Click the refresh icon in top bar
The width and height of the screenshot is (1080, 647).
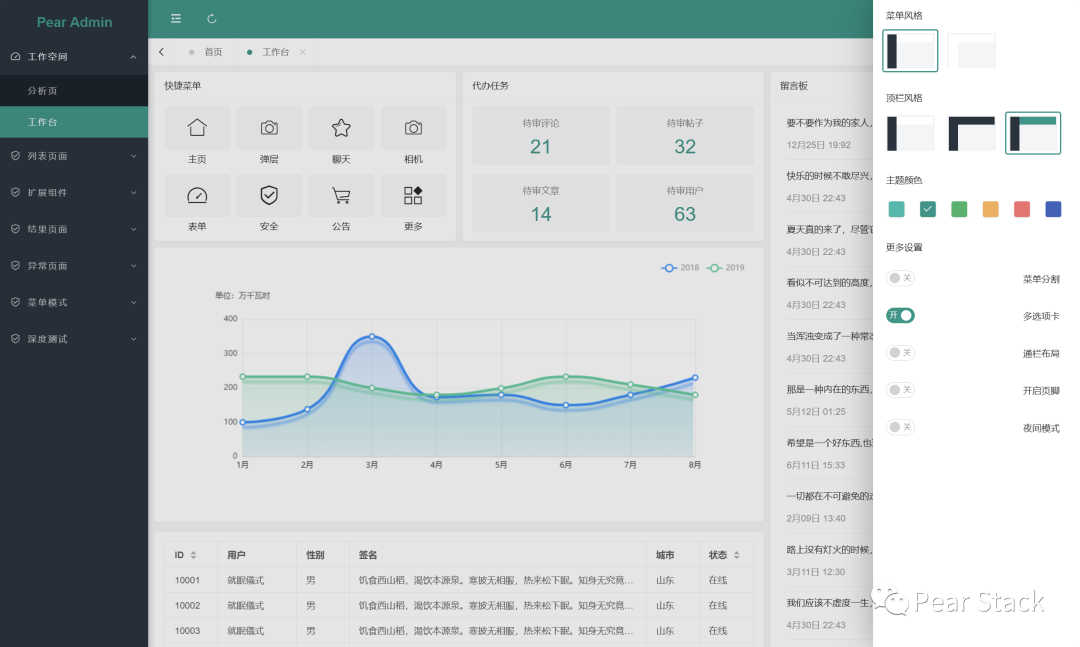[x=211, y=19]
